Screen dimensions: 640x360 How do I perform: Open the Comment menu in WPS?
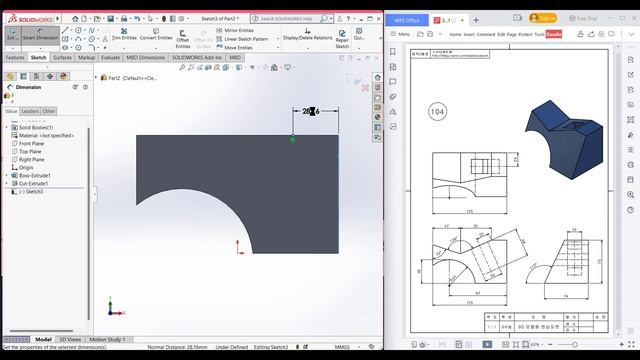(x=486, y=34)
